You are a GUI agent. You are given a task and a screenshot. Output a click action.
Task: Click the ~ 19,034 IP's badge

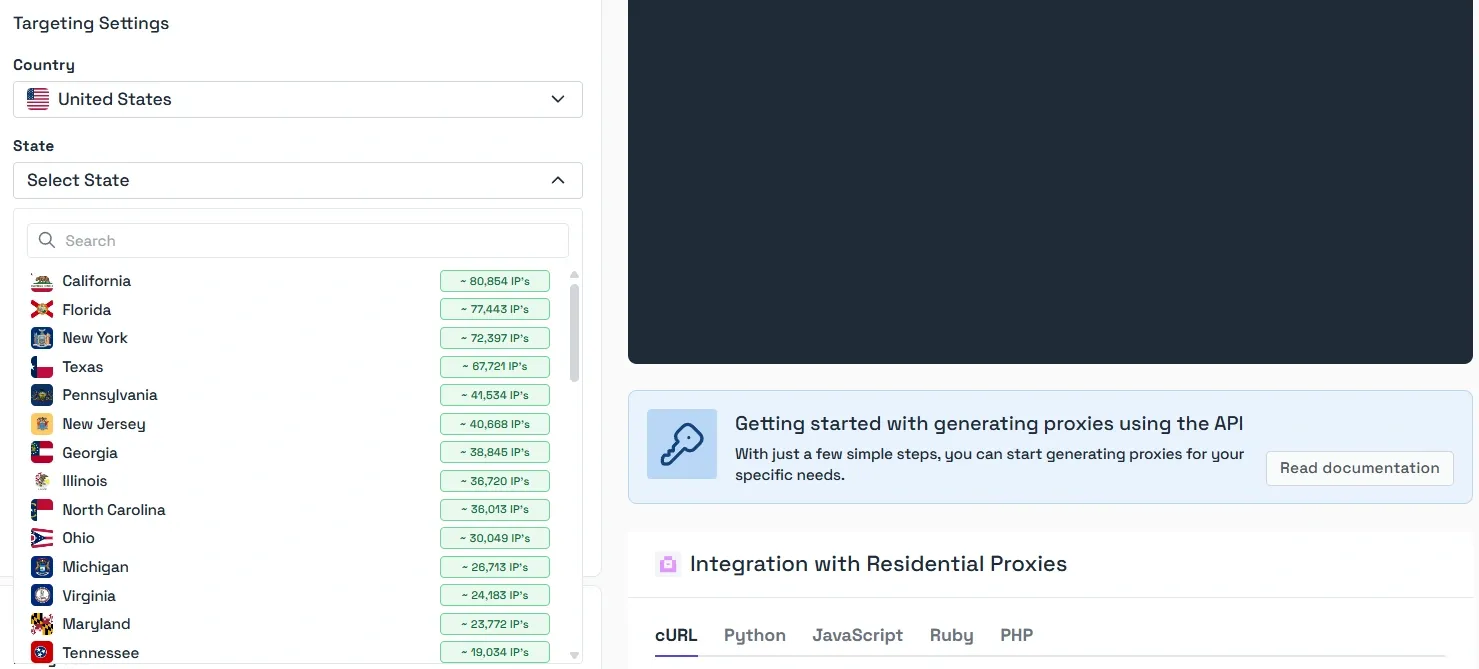[x=495, y=652]
